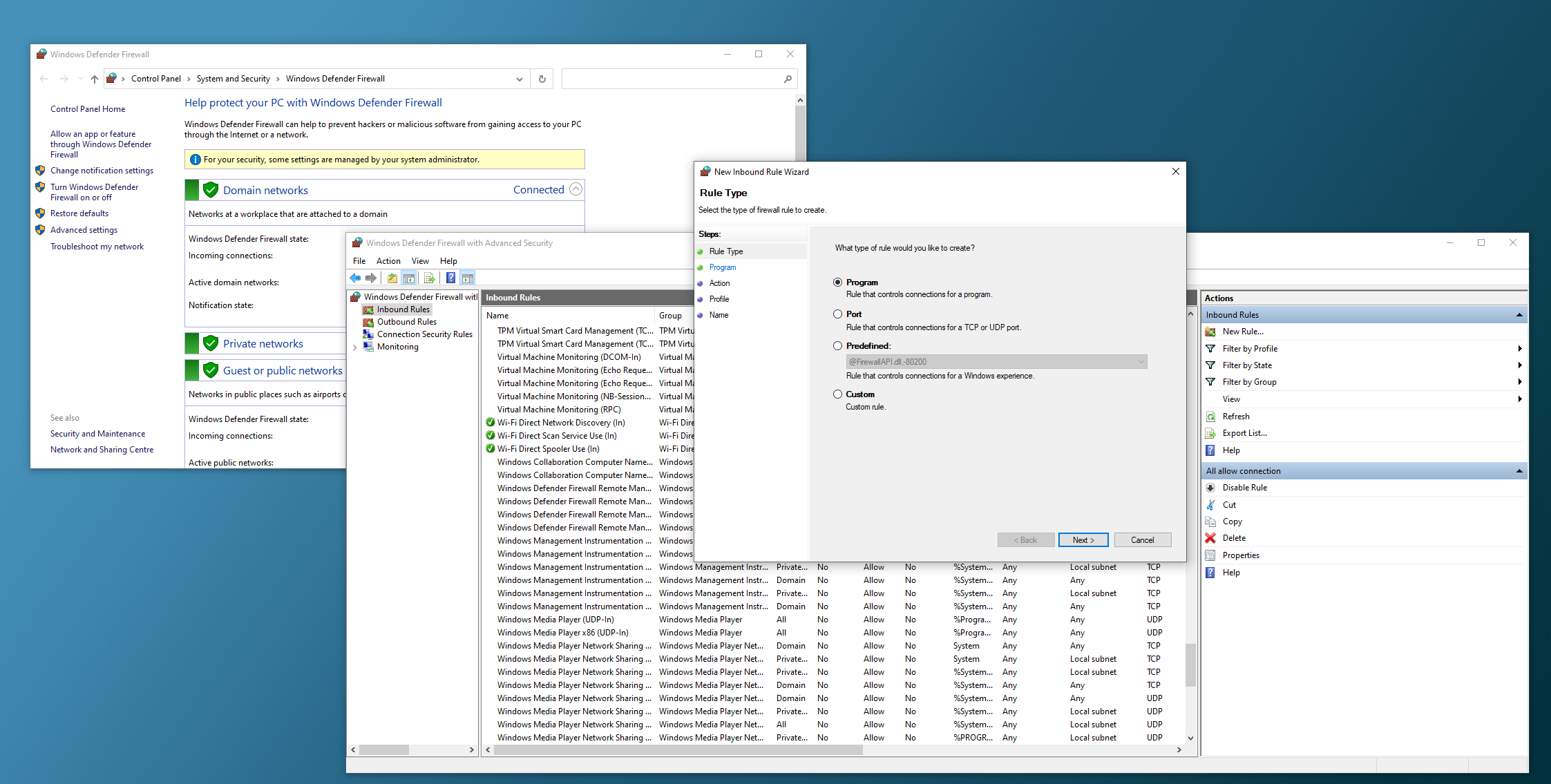Cut the selected rule using the scissors icon
The height and width of the screenshot is (784, 1551).
1211,504
